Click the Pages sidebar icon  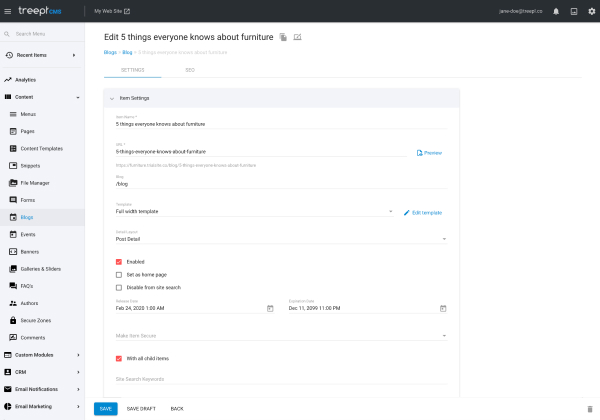(13, 131)
